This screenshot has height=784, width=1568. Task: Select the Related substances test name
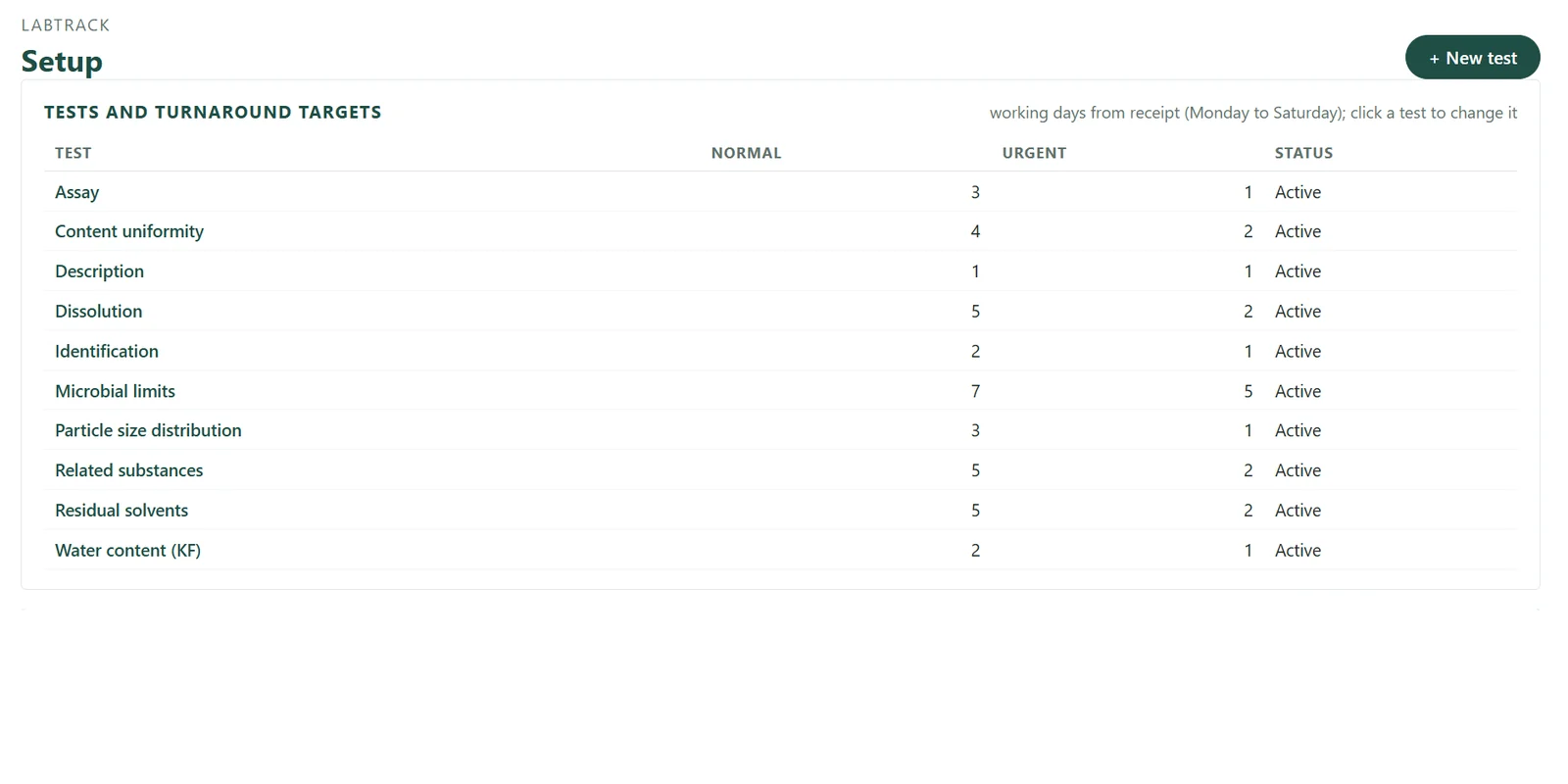click(x=128, y=470)
